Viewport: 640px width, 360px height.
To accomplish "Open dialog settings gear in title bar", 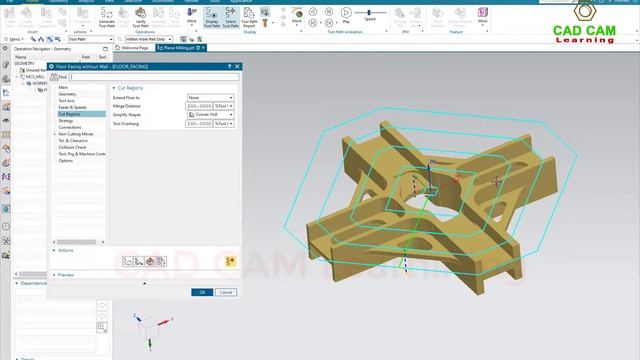I will click(51, 67).
